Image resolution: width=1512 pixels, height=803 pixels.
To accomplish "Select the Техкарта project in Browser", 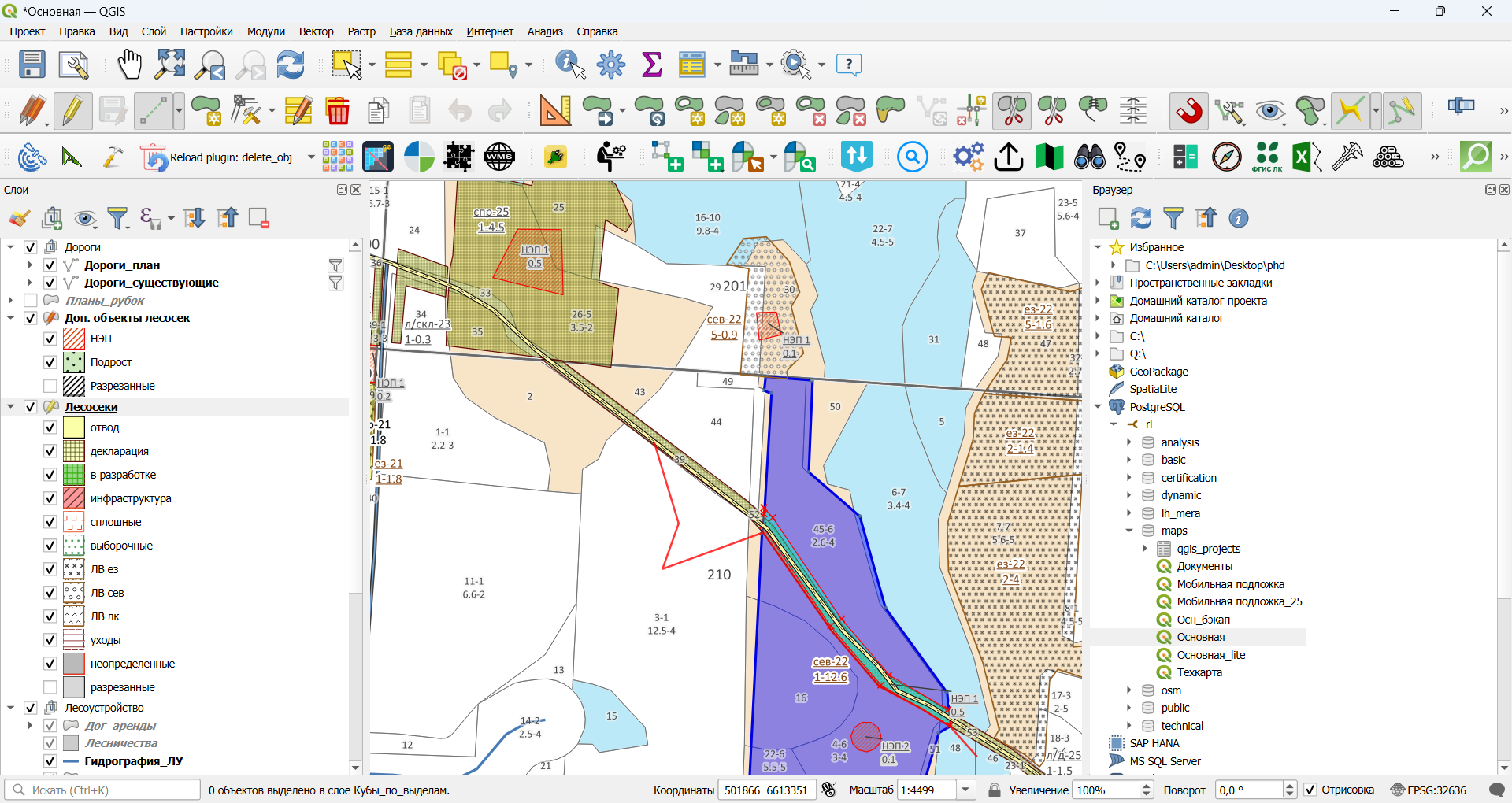I will 1199,672.
